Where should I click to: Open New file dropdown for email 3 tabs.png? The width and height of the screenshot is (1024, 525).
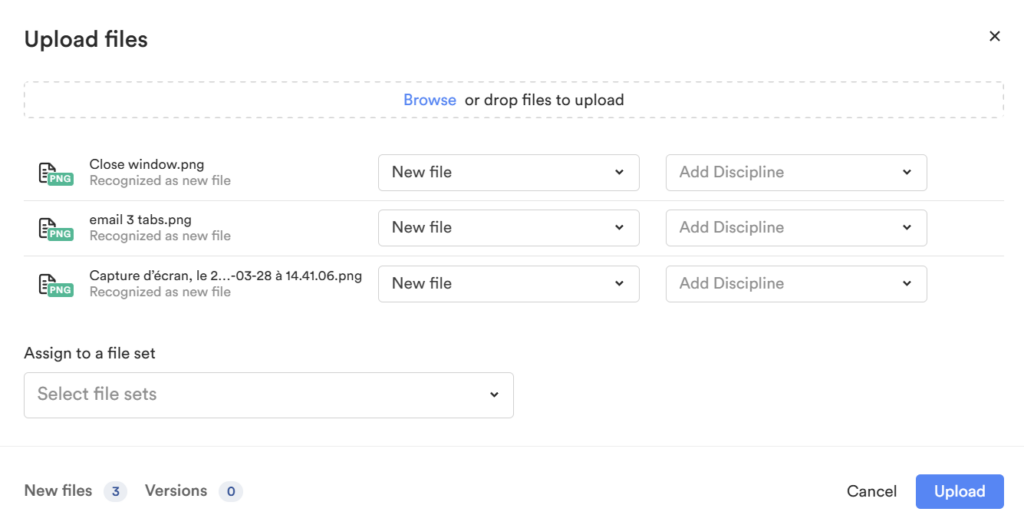pyautogui.click(x=508, y=228)
